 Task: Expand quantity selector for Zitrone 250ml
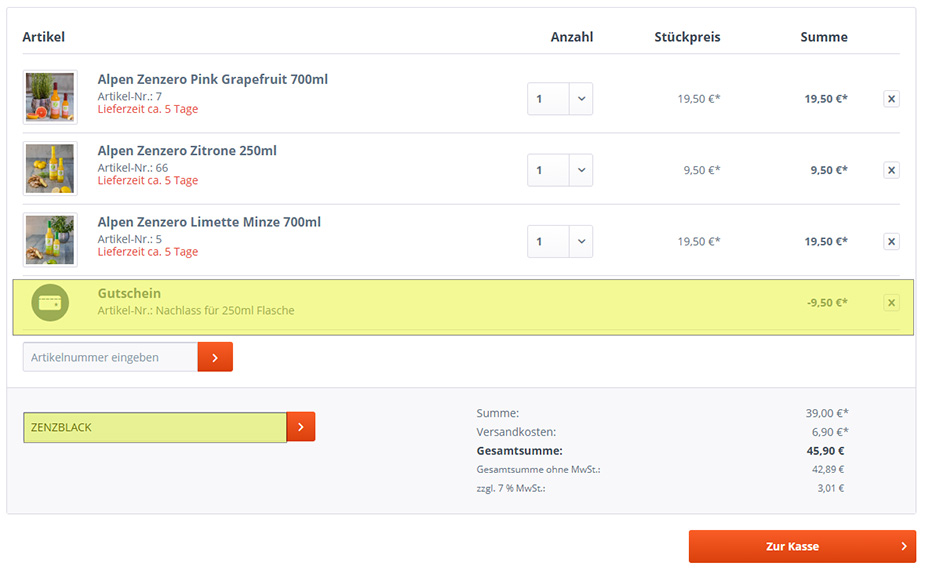(560, 170)
